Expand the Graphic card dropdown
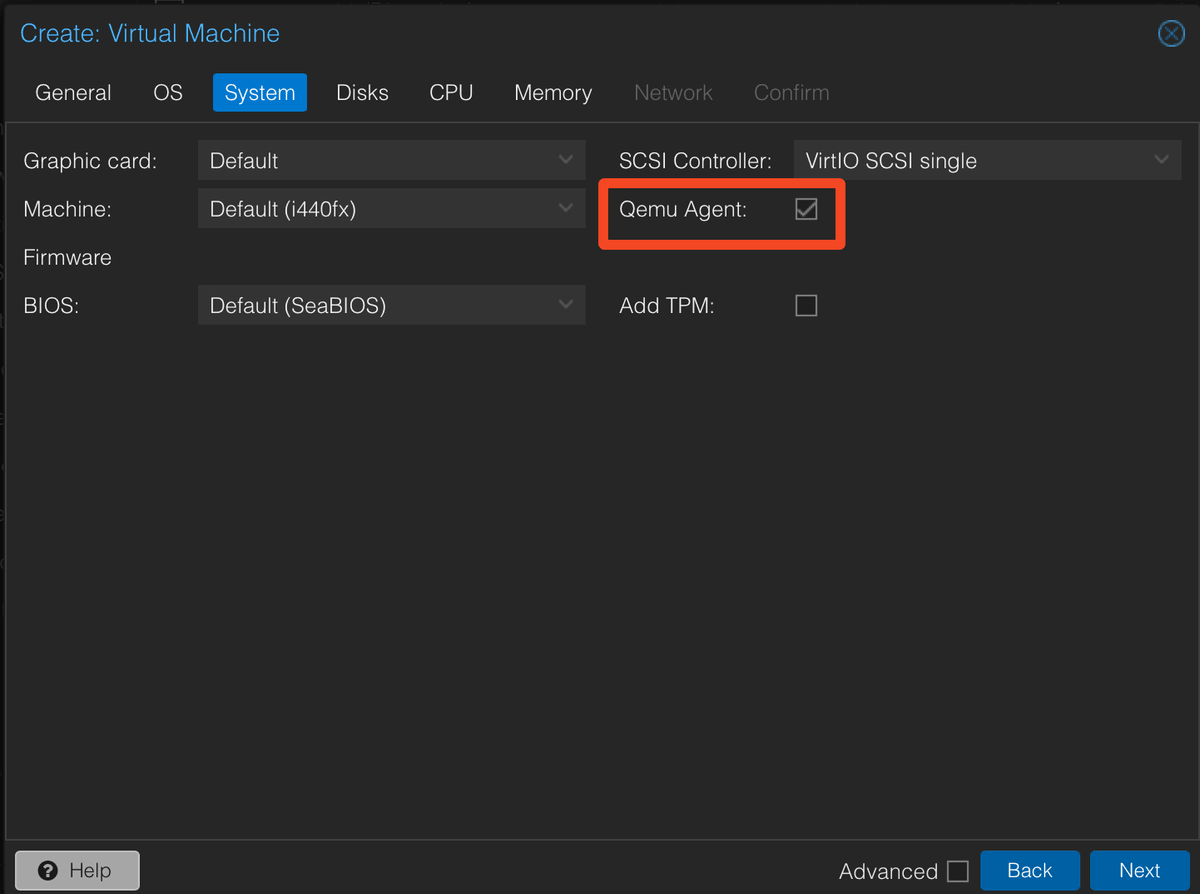This screenshot has width=1200, height=894. [x=391, y=161]
